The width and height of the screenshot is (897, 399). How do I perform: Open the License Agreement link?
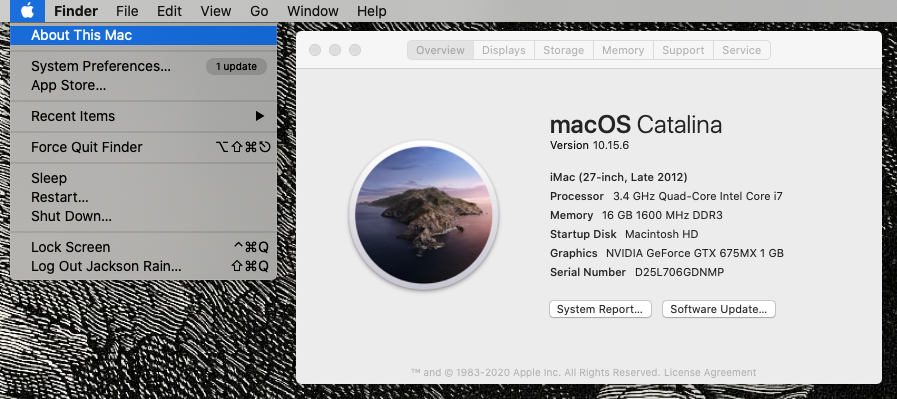click(710, 373)
